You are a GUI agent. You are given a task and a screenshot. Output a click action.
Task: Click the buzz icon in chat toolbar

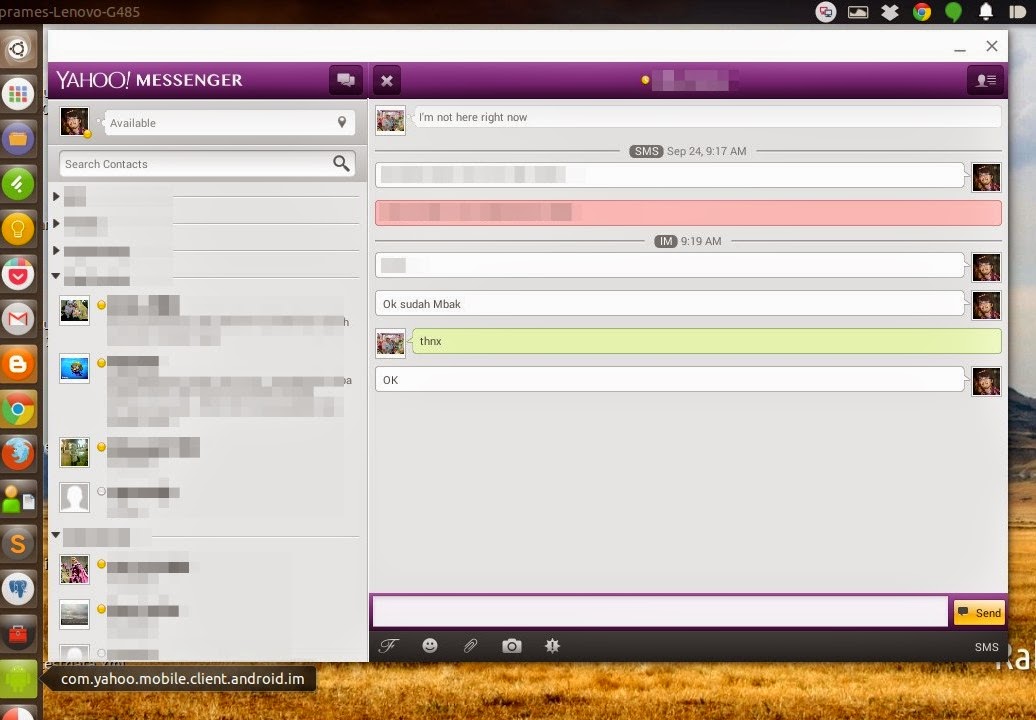[552, 645]
